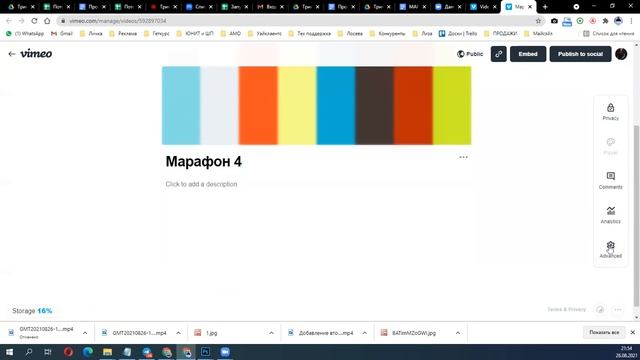Open Comments panel in right sidebar

pyautogui.click(x=610, y=180)
